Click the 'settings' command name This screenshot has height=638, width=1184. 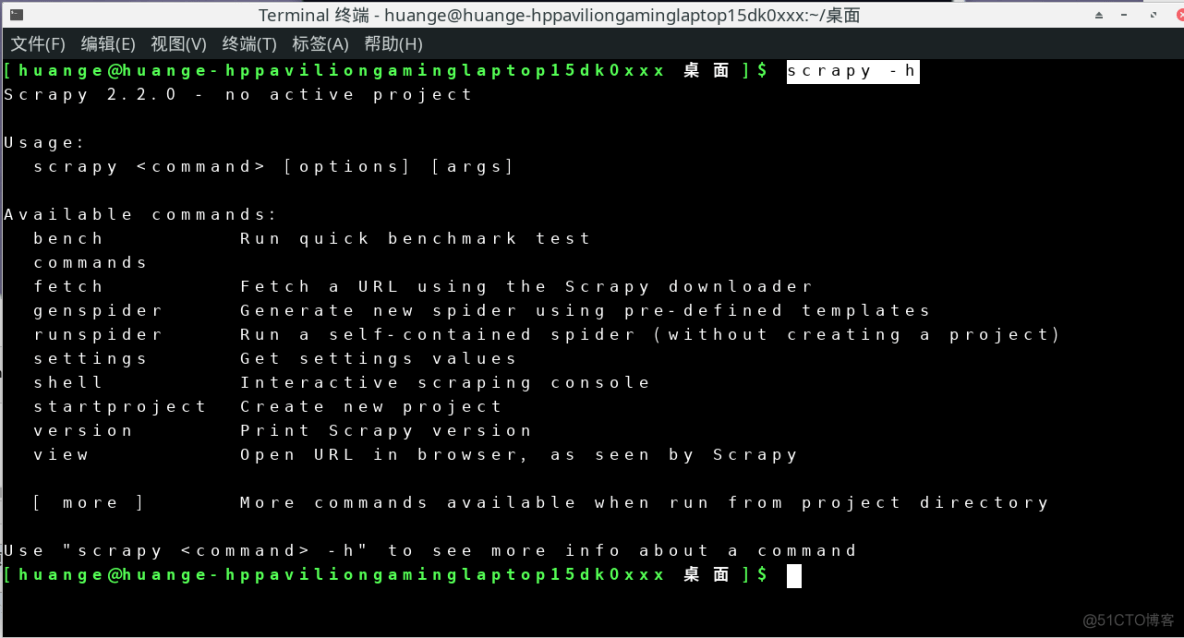90,359
